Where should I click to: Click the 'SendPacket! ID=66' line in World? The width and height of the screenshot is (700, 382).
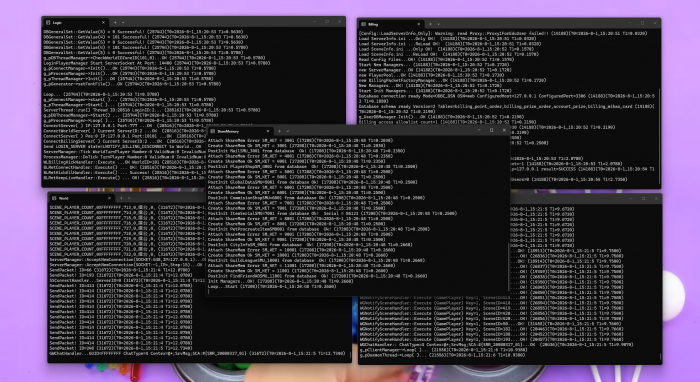(x=121, y=270)
